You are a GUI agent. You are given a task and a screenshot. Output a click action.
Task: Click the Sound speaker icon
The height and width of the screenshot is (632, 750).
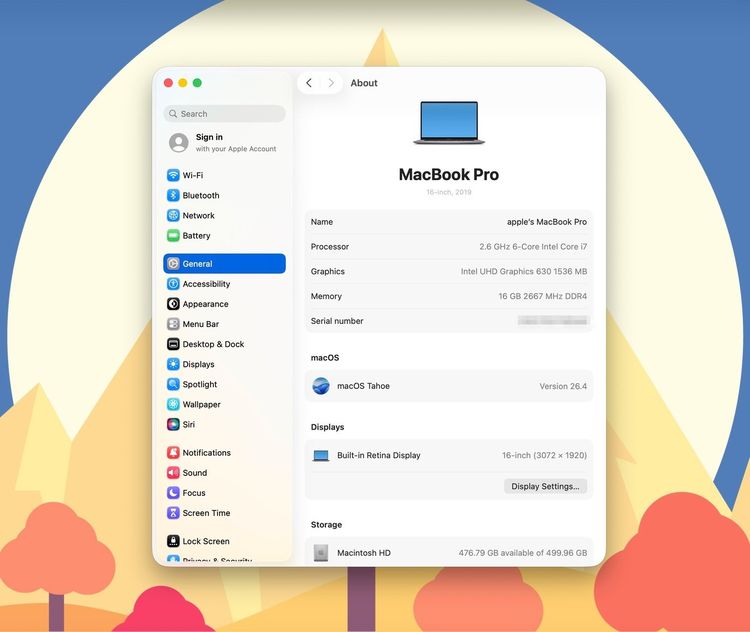pyautogui.click(x=173, y=473)
